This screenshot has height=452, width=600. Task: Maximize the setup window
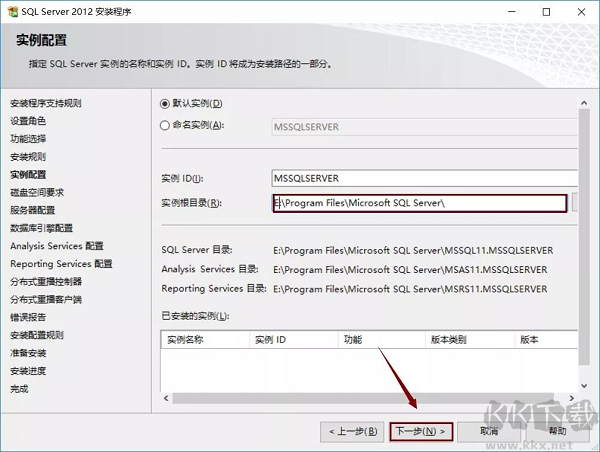546,13
